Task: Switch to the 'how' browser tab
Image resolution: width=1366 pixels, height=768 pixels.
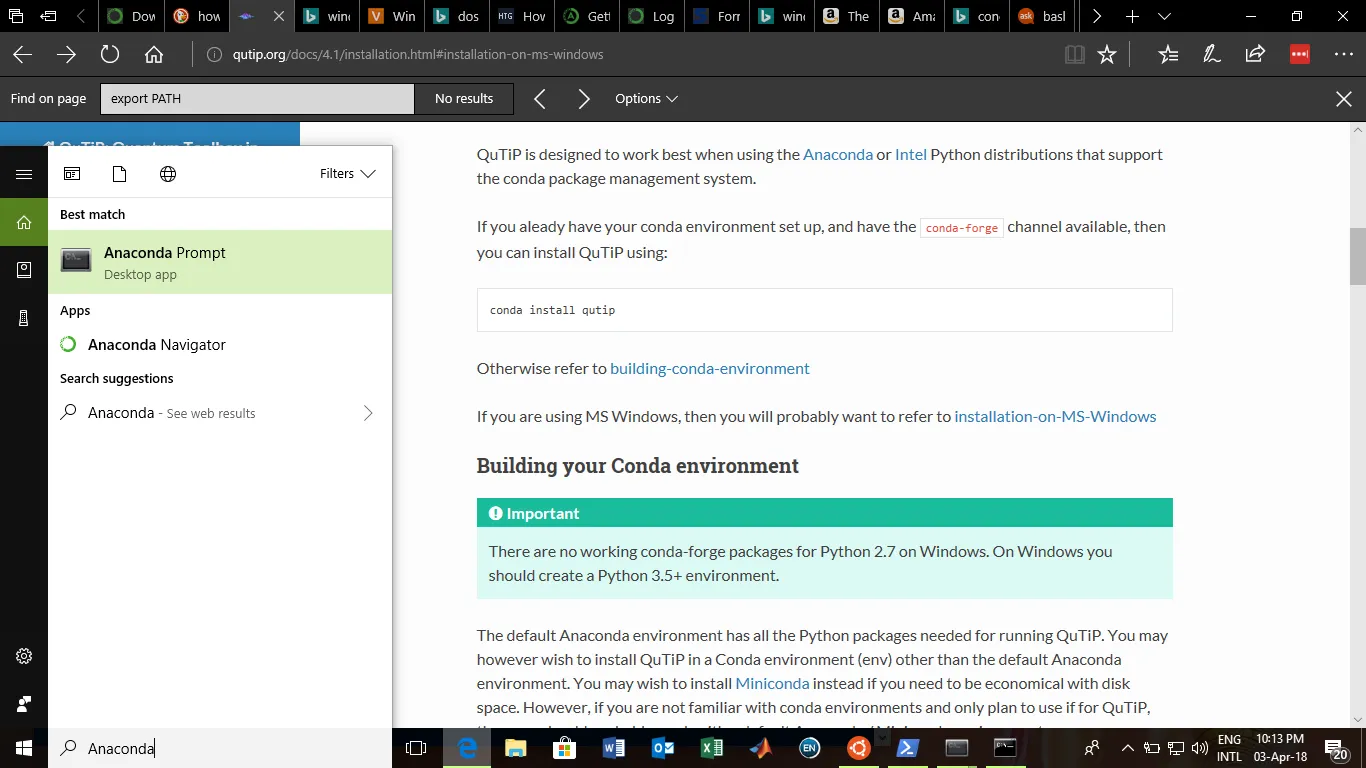Action: [197, 16]
